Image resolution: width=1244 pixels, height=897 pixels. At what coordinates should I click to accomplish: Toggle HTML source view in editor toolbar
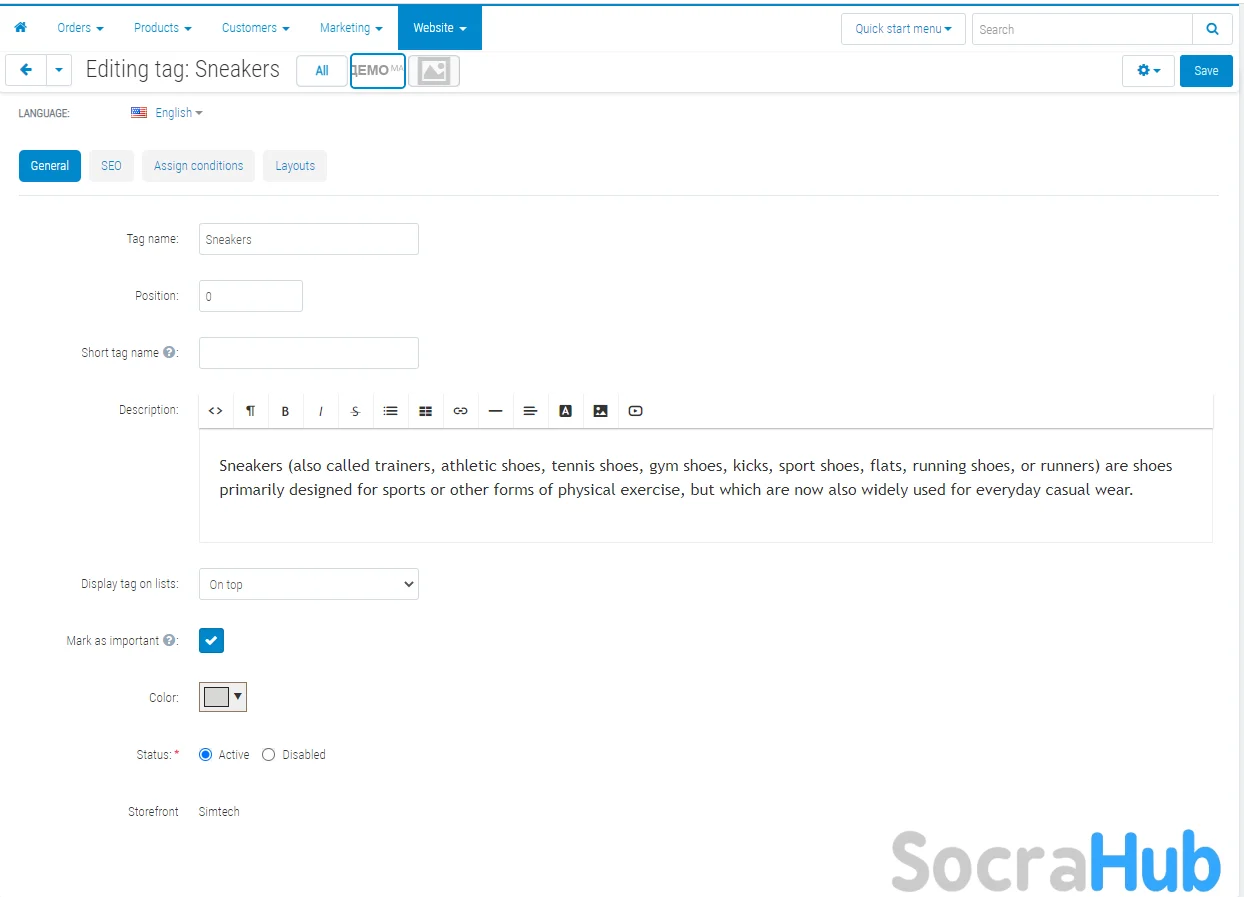click(x=215, y=411)
